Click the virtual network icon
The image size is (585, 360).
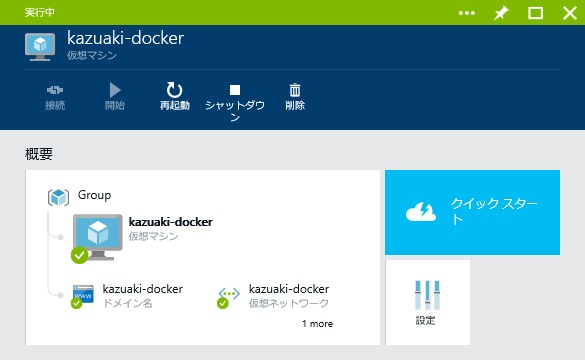coord(228,297)
